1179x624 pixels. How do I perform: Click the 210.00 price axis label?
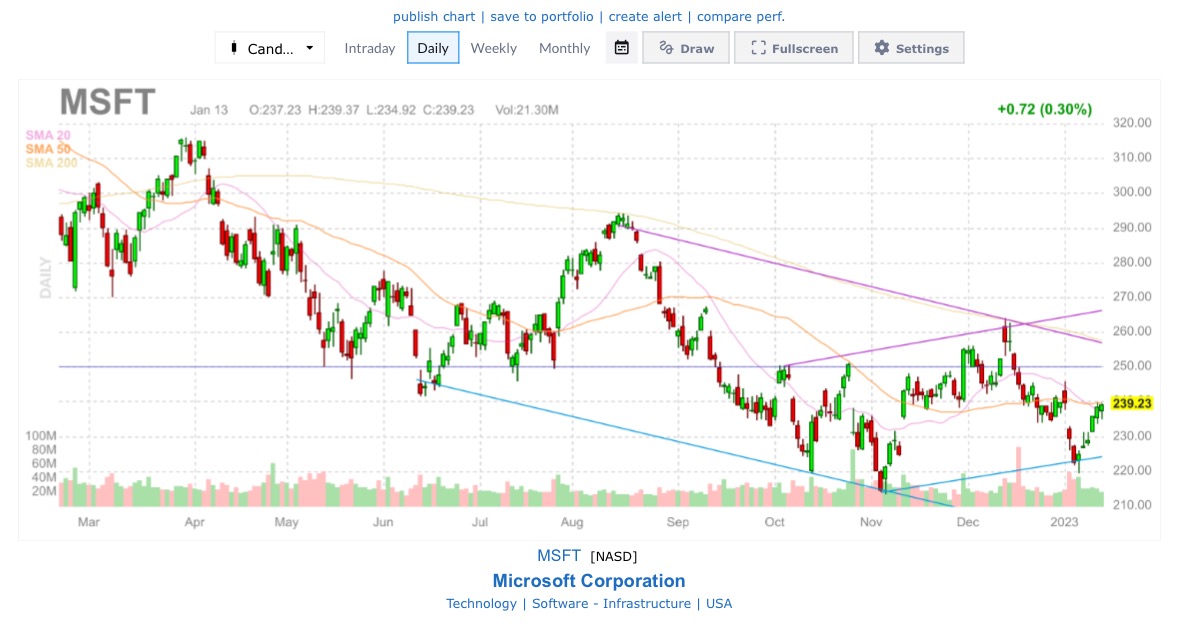[x=1132, y=505]
